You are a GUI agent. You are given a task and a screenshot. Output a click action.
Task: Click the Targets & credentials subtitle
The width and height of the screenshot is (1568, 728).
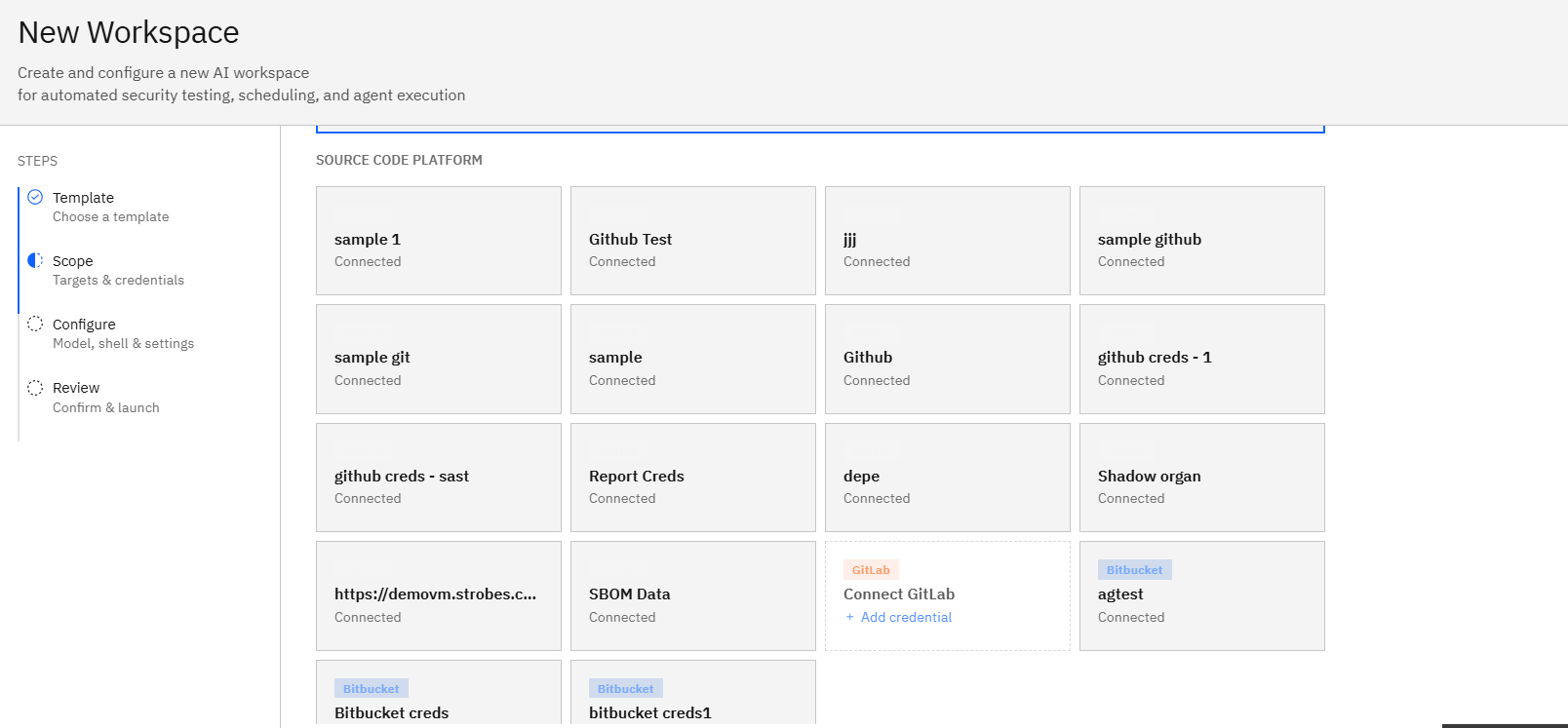click(x=118, y=280)
